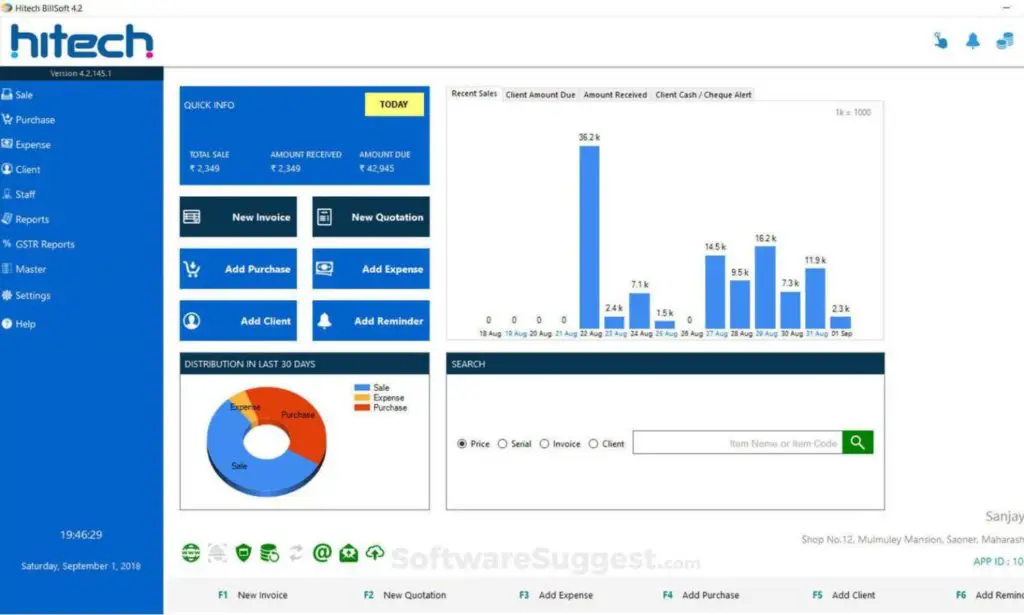1024x615 pixels.
Task: Click F3 Add Expense shortcut in footer
Action: (x=556, y=595)
